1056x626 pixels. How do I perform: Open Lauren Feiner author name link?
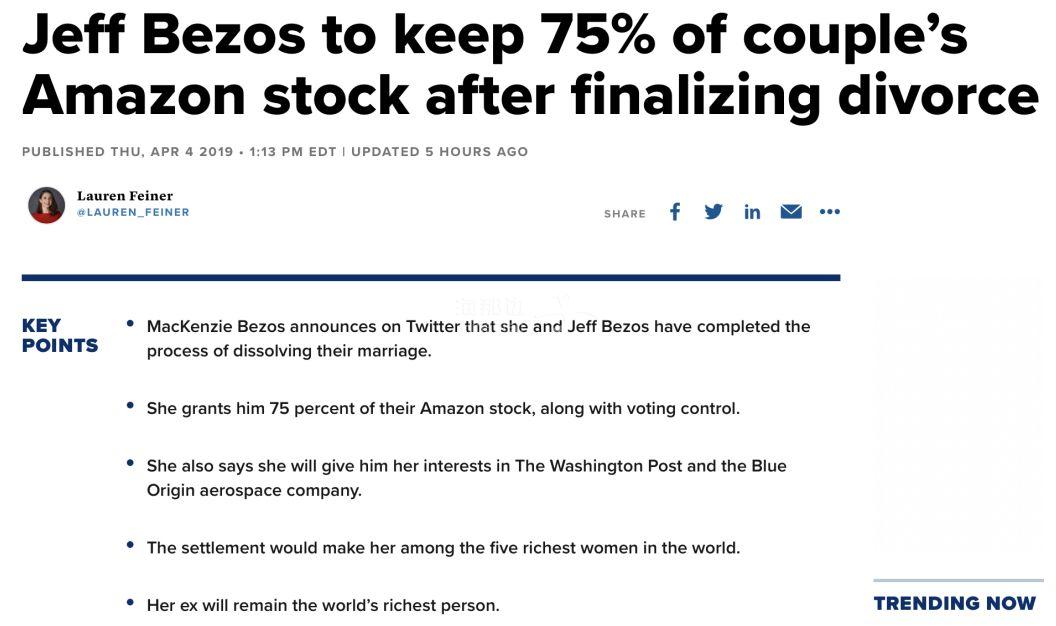[x=125, y=196]
